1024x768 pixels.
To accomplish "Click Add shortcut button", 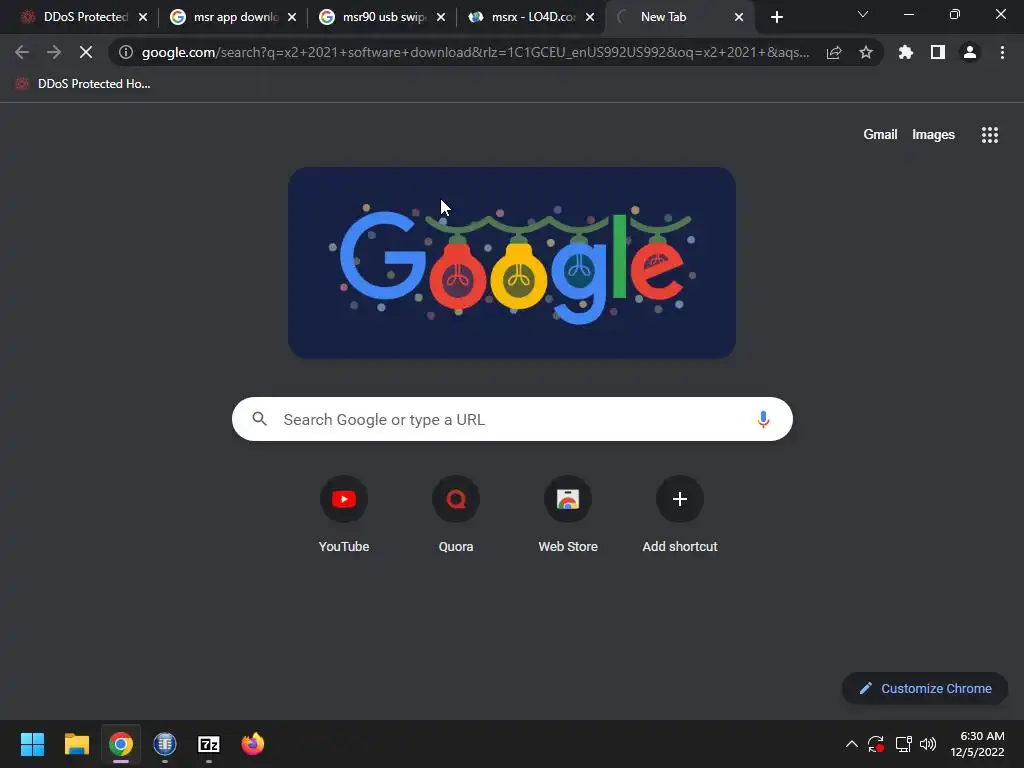I will point(680,515).
